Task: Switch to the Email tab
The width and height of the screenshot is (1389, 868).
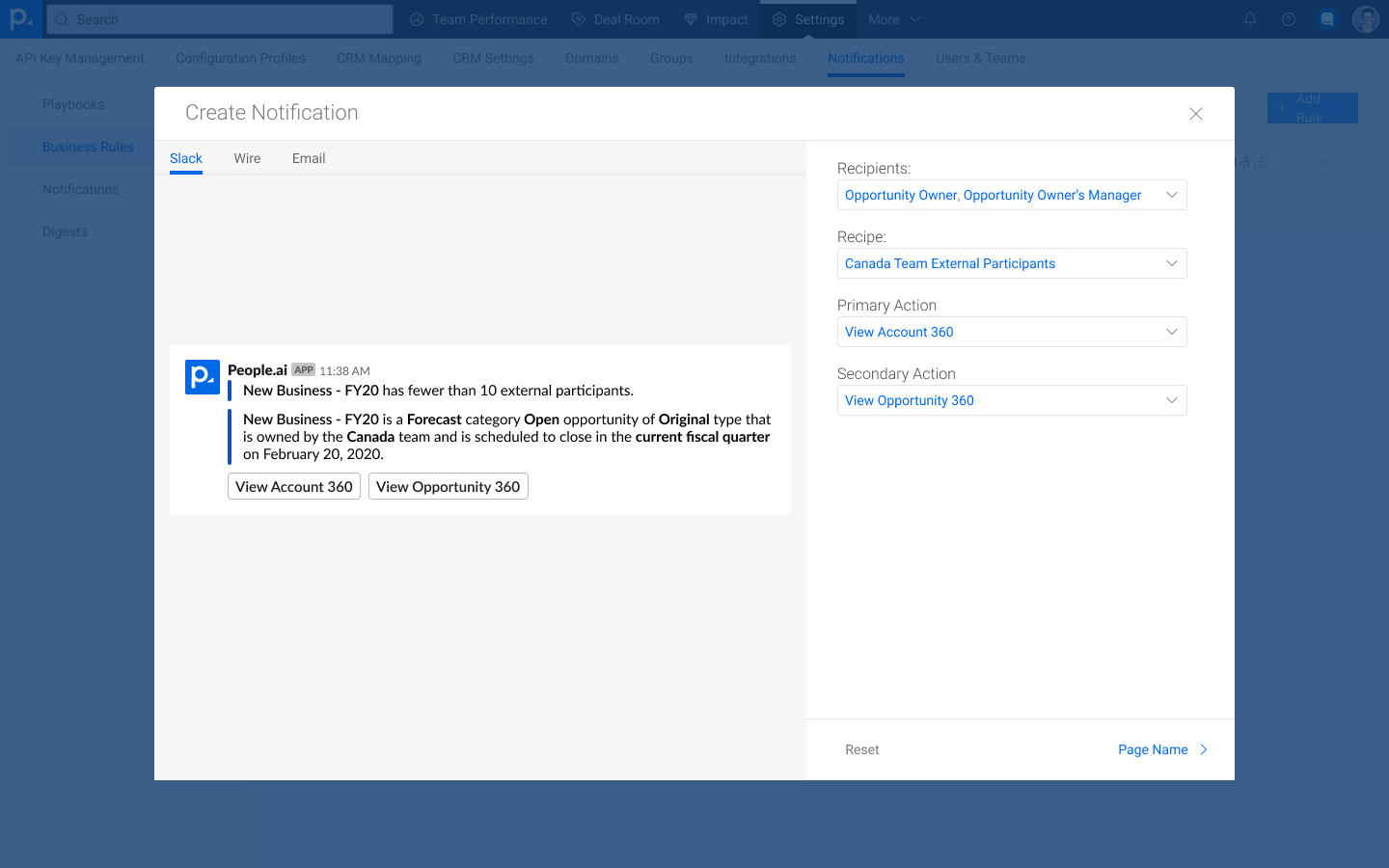Action: coord(309,158)
